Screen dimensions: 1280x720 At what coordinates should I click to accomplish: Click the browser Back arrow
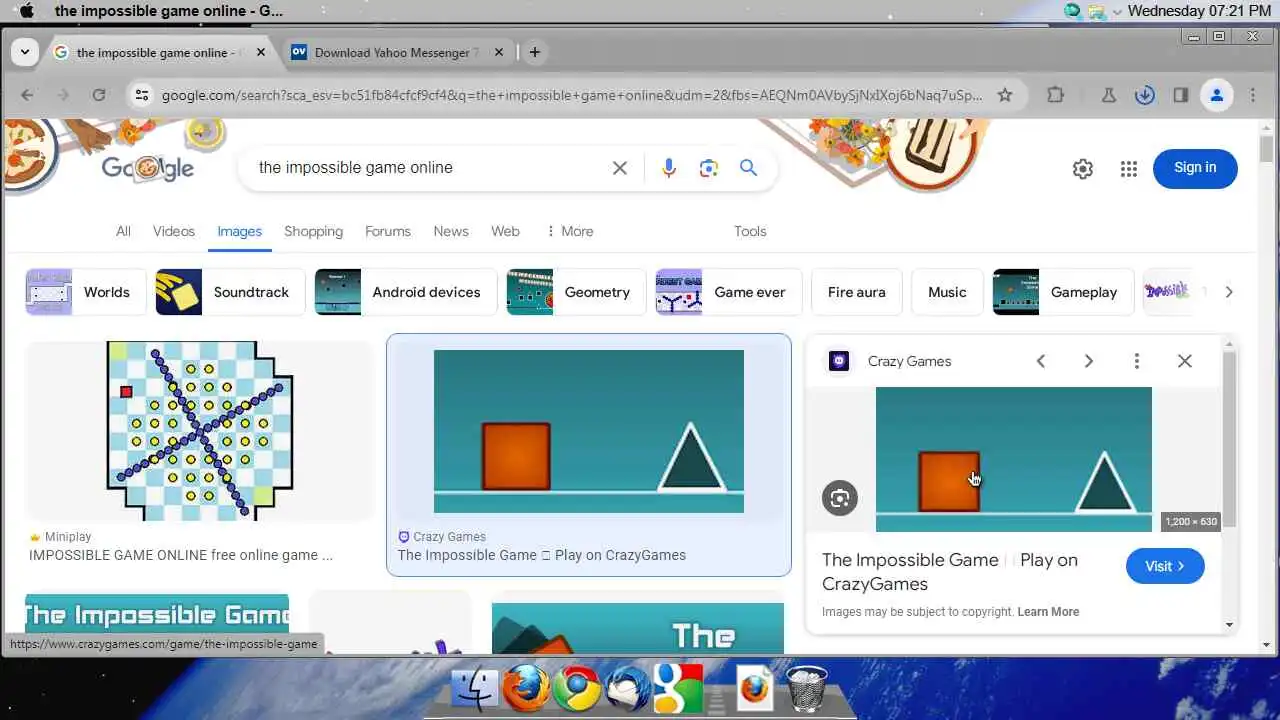point(27,95)
